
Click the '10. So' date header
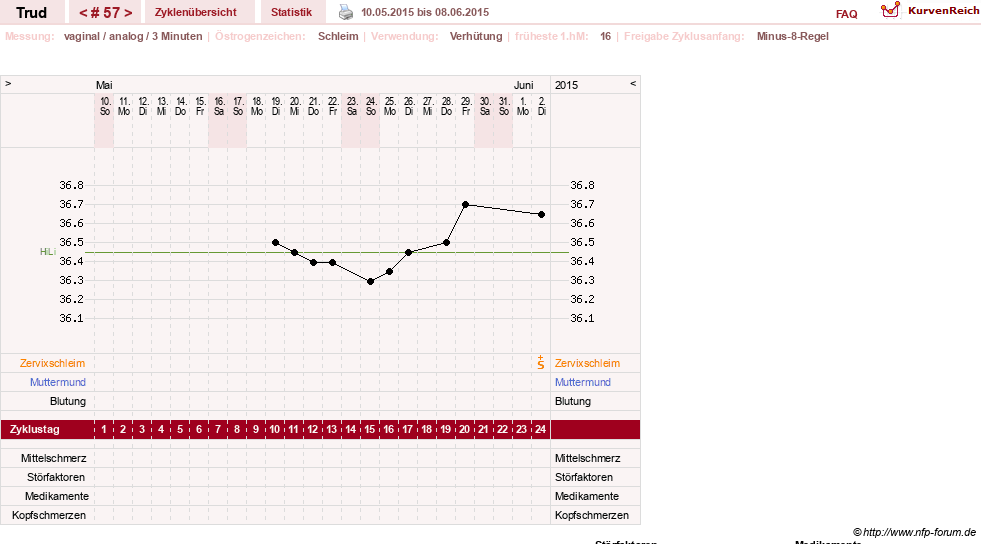(x=105, y=106)
